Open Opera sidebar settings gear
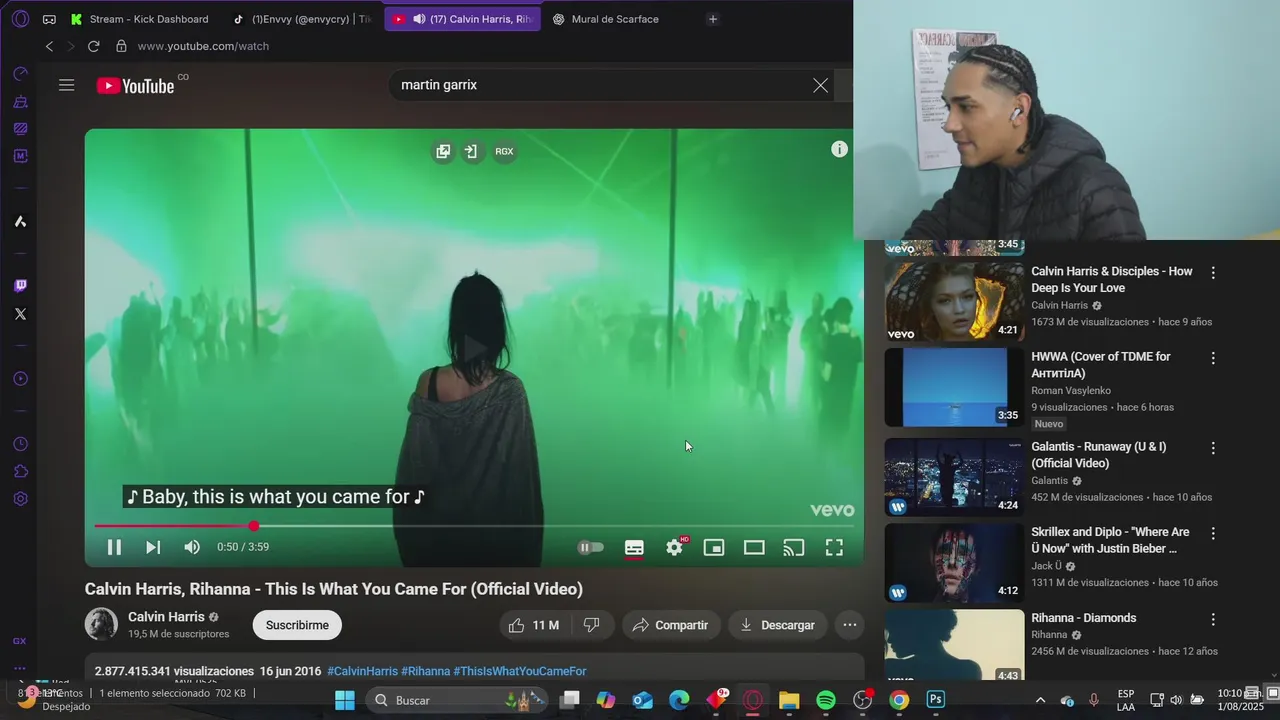1280x720 pixels. point(20,499)
